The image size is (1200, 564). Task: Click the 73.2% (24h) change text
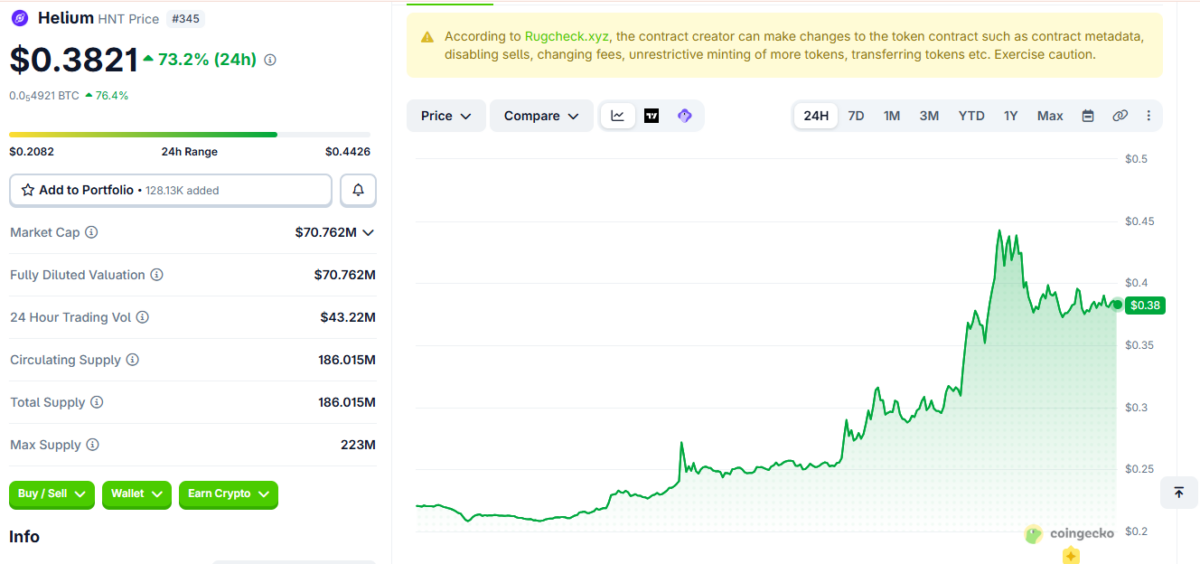click(x=207, y=60)
